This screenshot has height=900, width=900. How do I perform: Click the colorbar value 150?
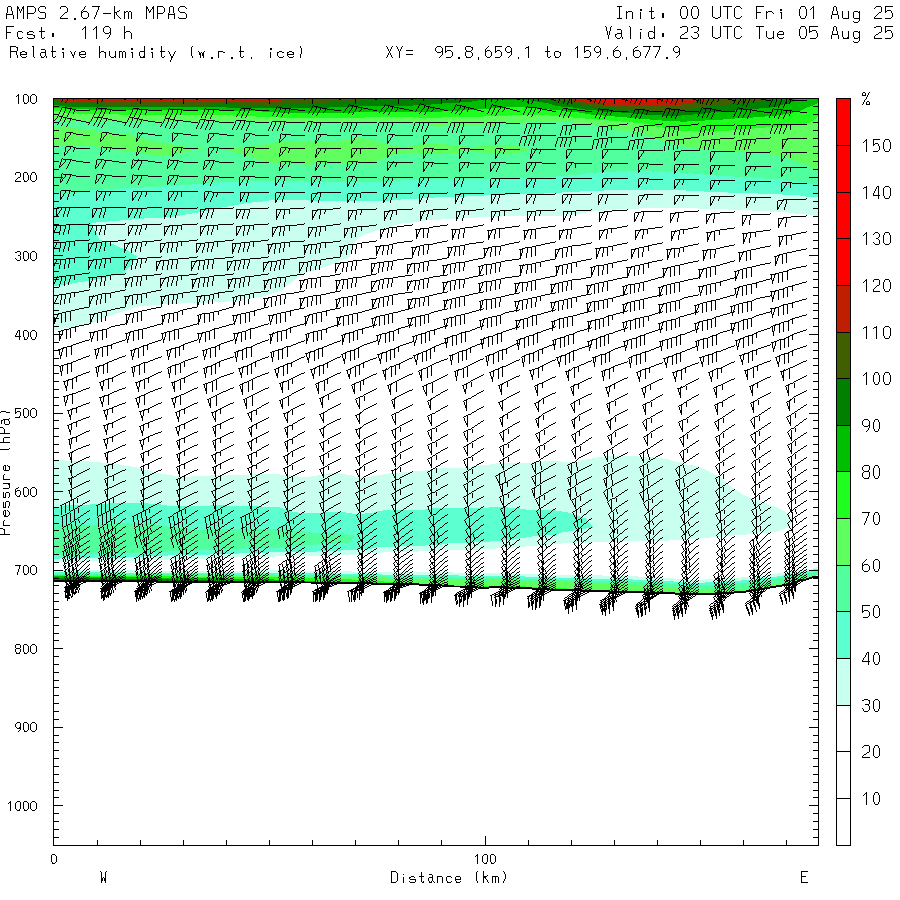coord(876,146)
